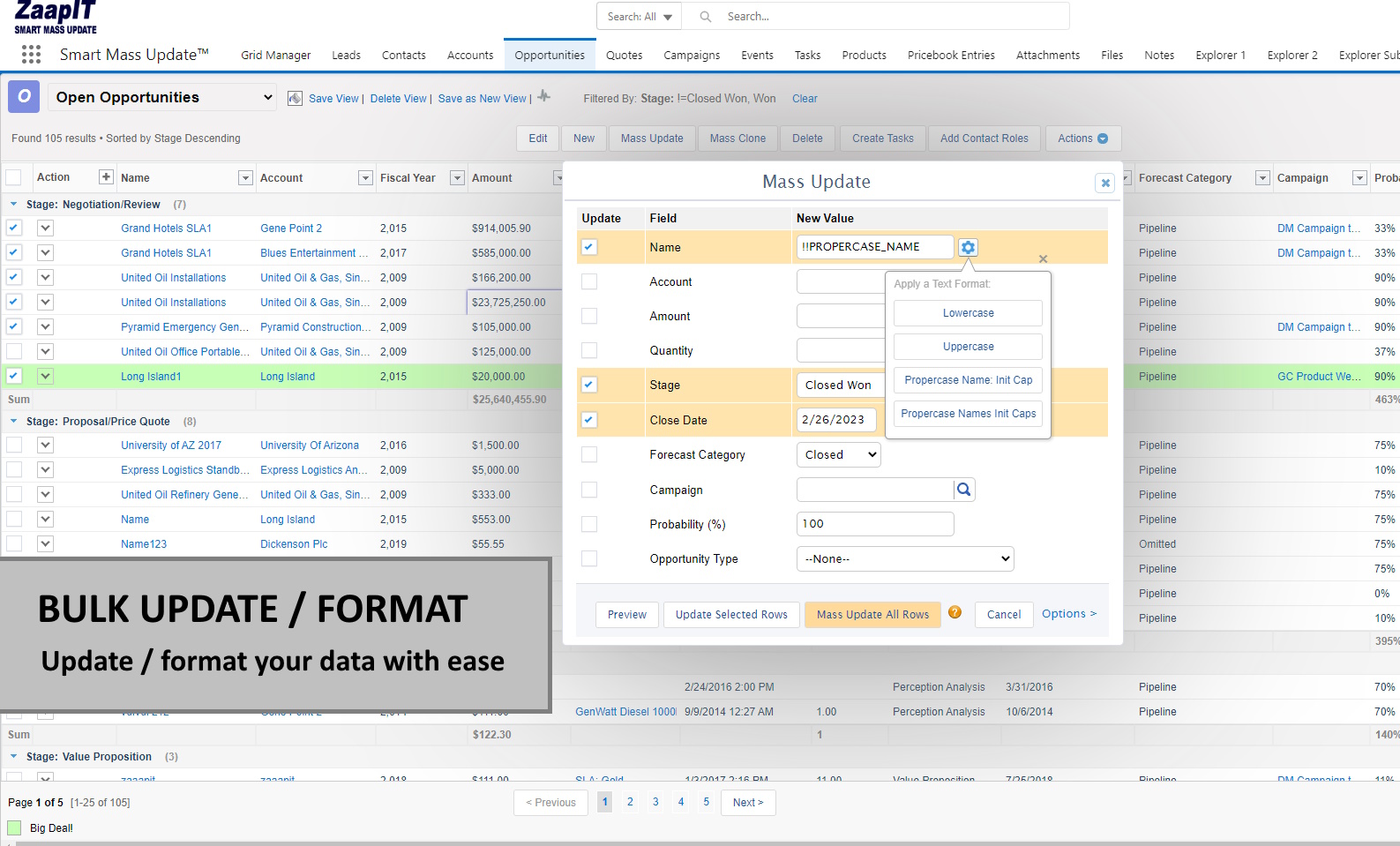Click the gear icon next to Name value
This screenshot has width=1400, height=846.
968,248
